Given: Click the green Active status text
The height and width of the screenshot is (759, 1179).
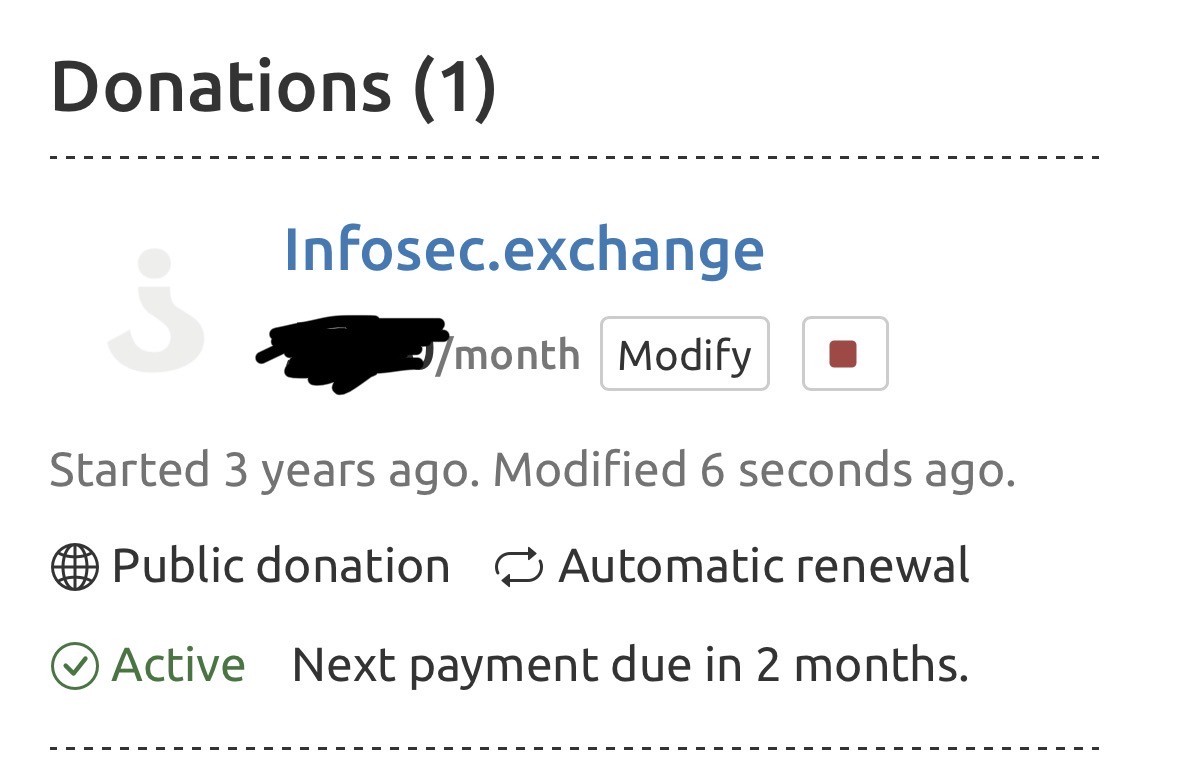Looking at the screenshot, I should click(x=178, y=666).
